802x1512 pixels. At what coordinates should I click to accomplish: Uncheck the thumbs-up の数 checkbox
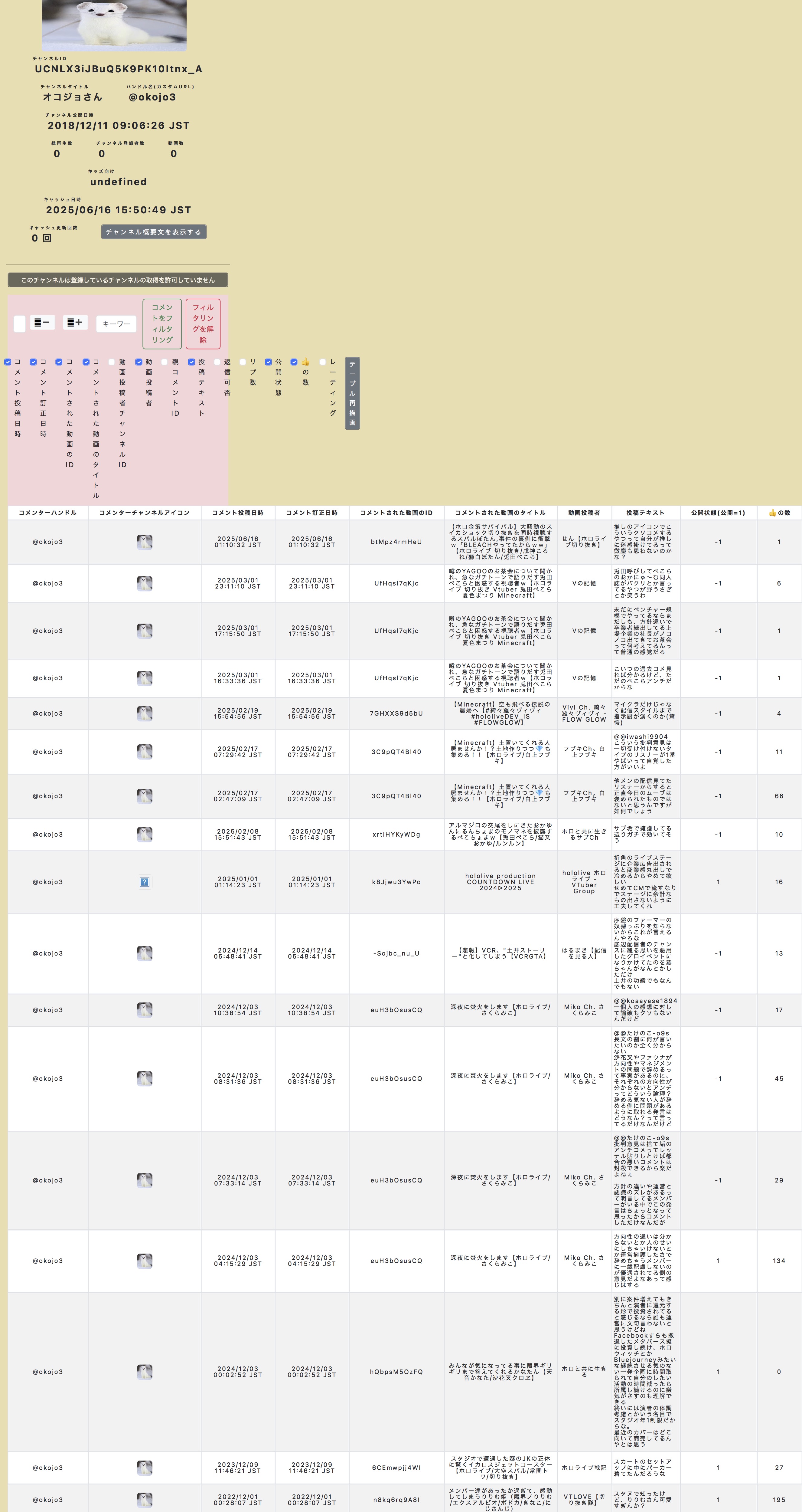294,362
